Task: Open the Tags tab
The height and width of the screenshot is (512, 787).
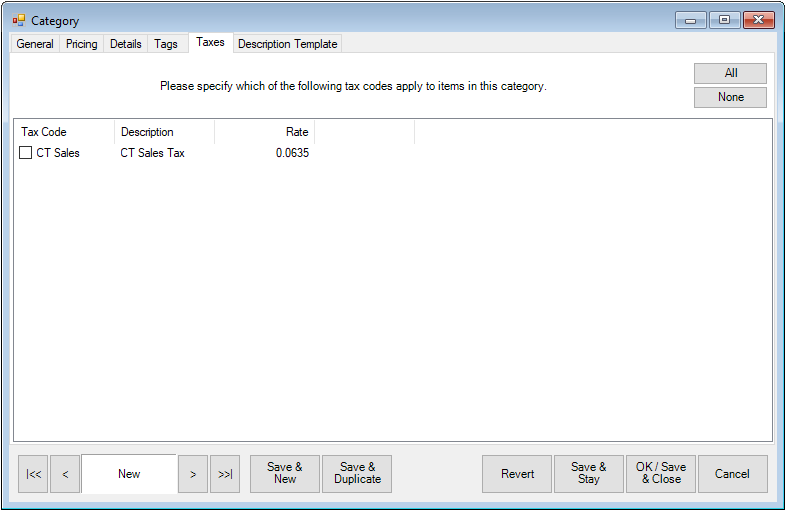Action: (166, 44)
